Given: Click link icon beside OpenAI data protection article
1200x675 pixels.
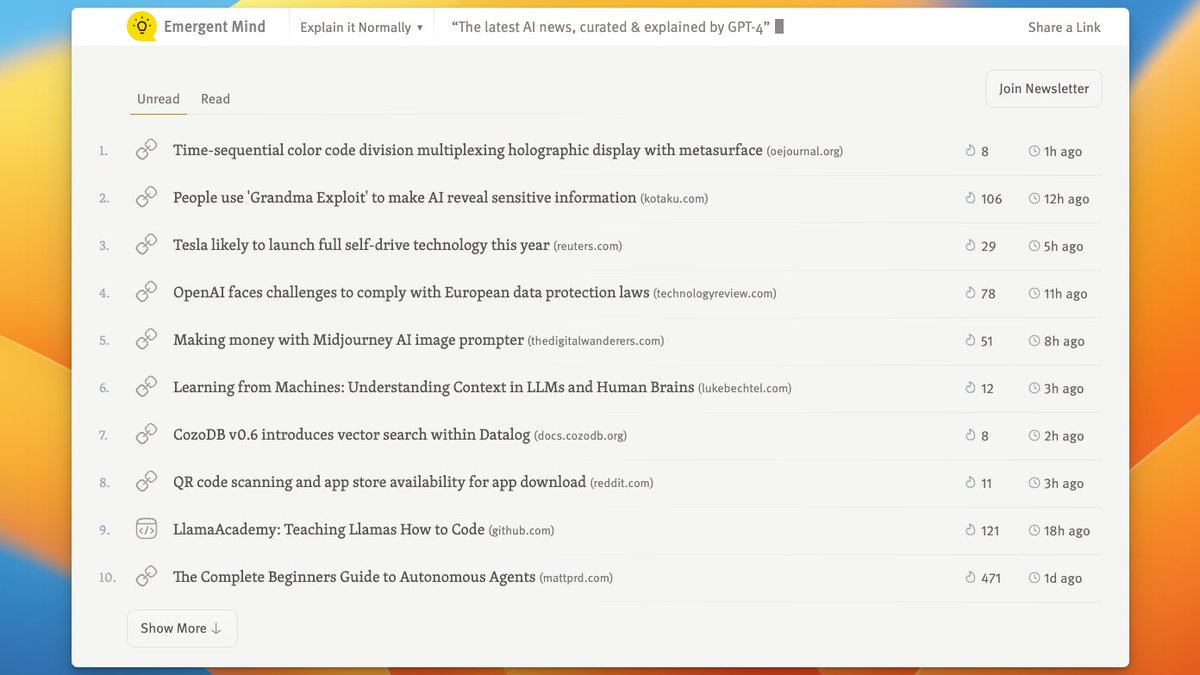Looking at the screenshot, I should click(146, 293).
